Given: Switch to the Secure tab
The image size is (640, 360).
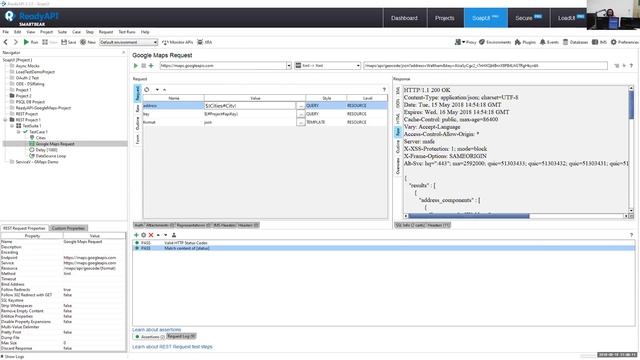Looking at the screenshot, I should (x=528, y=18).
